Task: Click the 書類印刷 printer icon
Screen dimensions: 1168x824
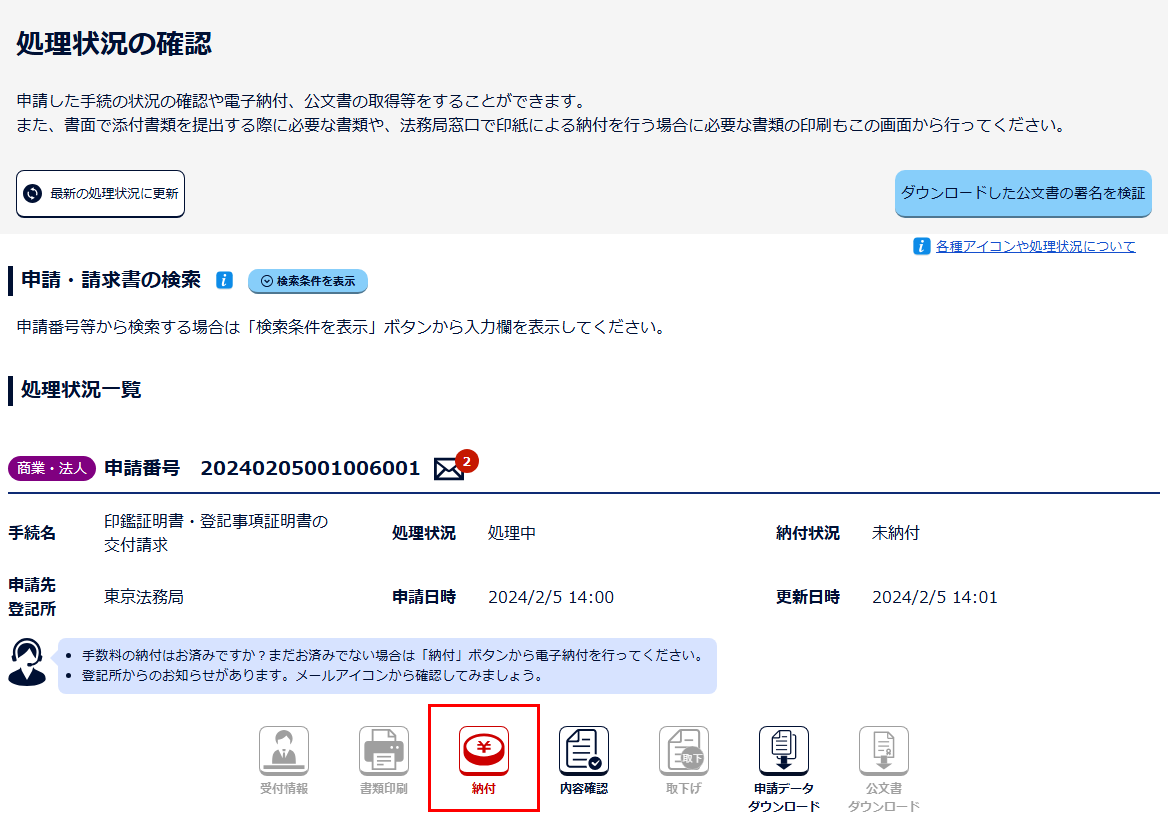Action: (384, 751)
